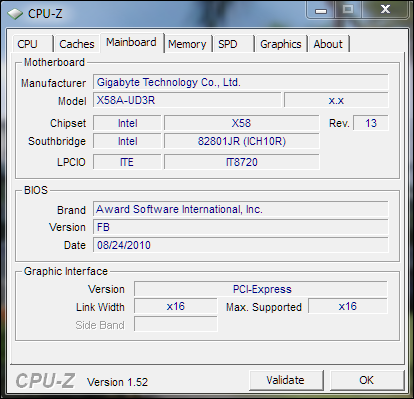Close the CPU-Z window
The width and height of the screenshot is (414, 399).
click(385, 10)
